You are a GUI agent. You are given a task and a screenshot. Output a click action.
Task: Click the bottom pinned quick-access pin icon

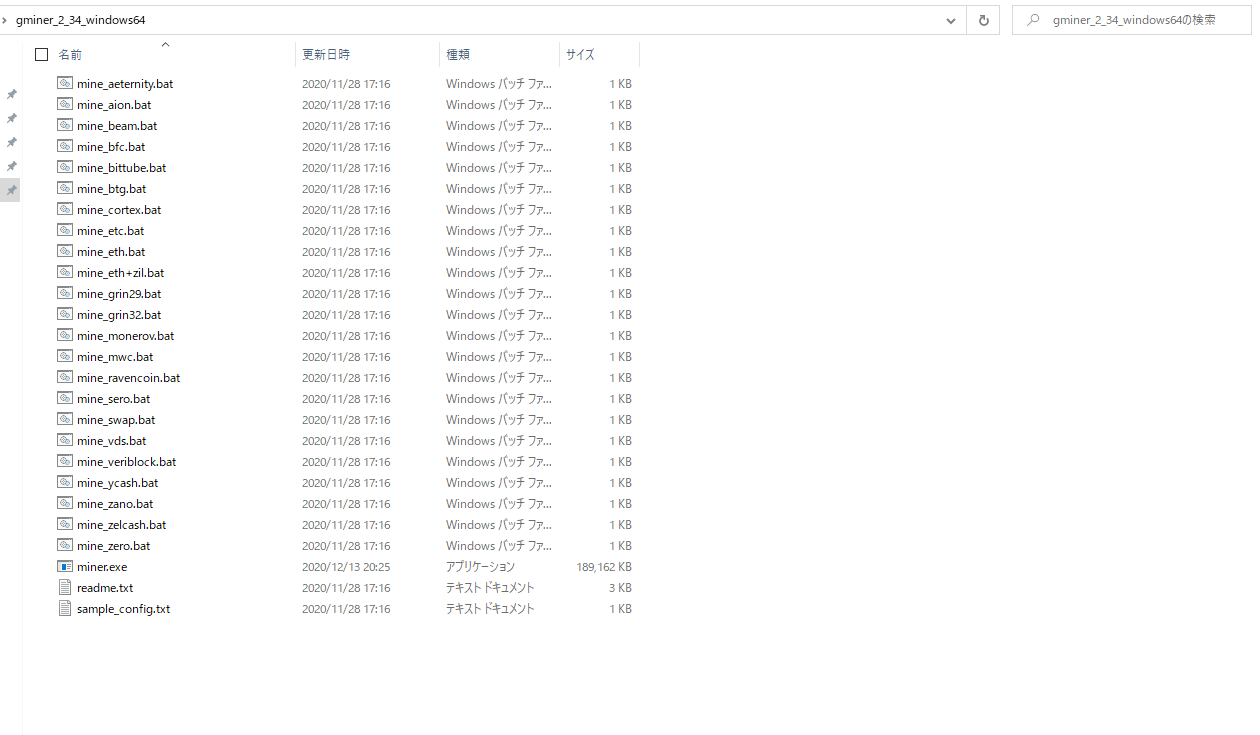(11, 190)
